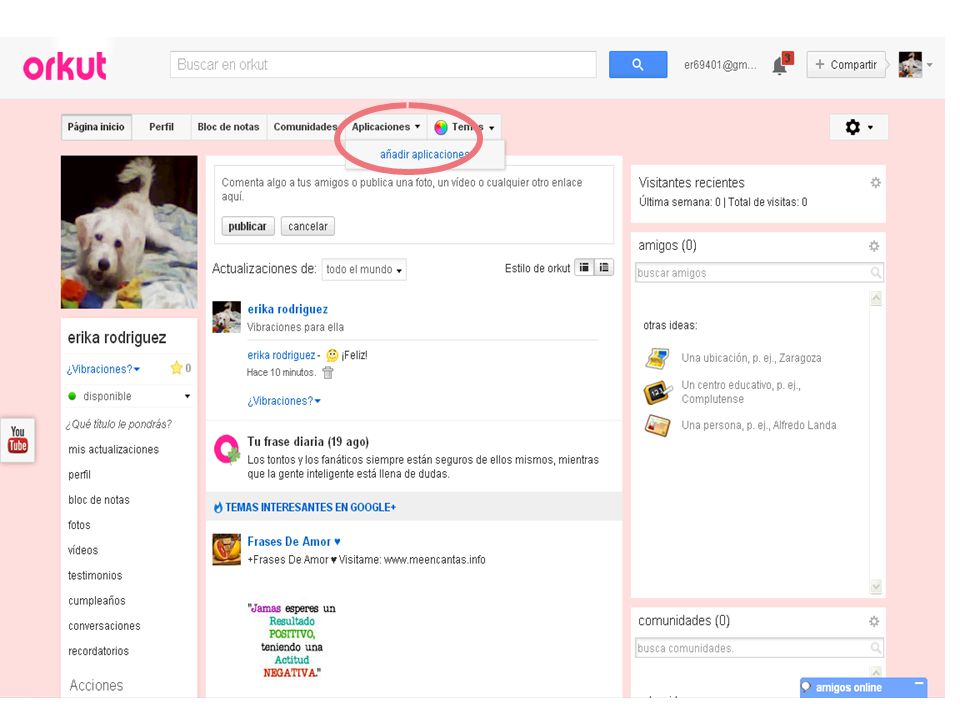Click the Una persona suggestion icon

(x=657, y=425)
